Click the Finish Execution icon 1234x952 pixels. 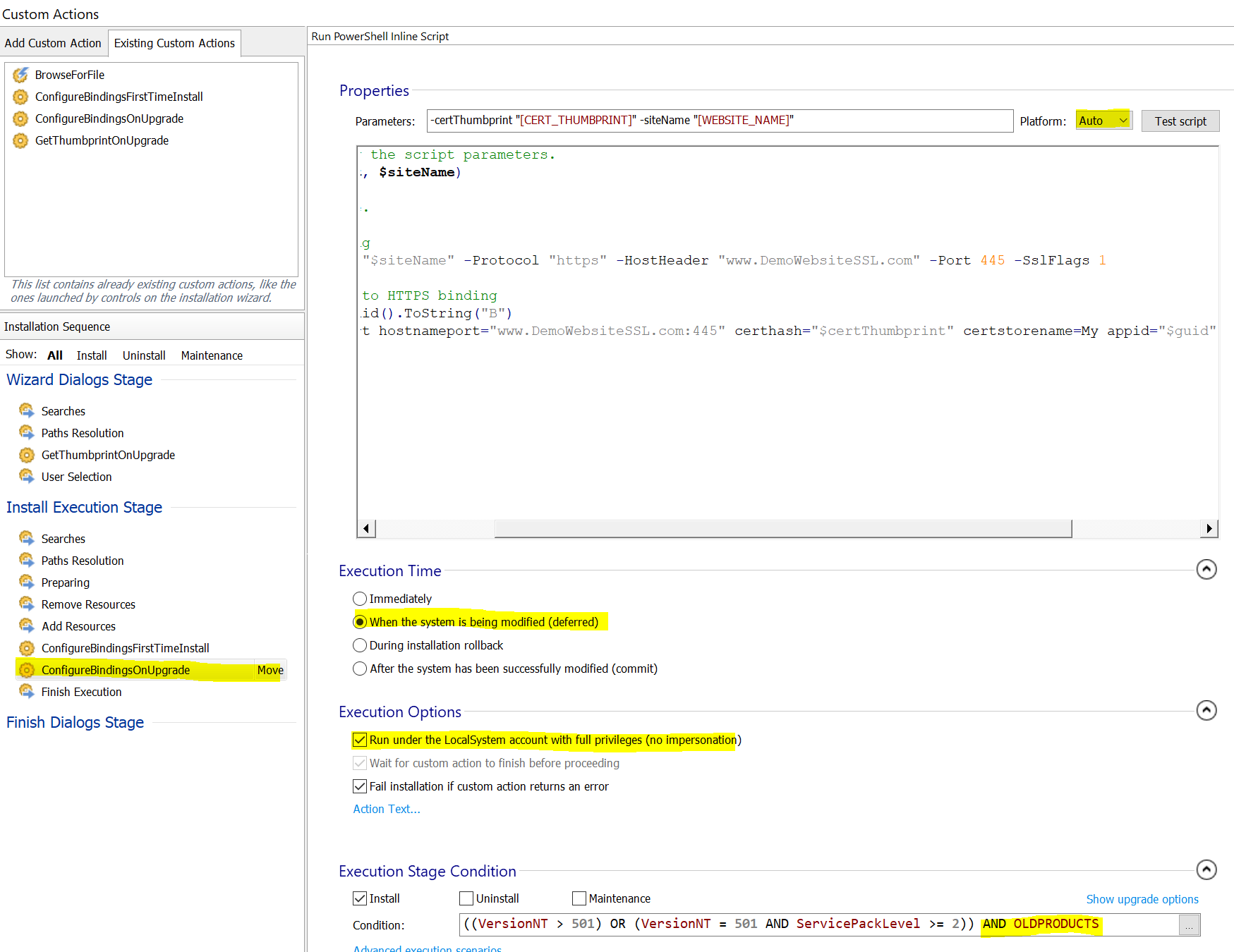point(27,691)
